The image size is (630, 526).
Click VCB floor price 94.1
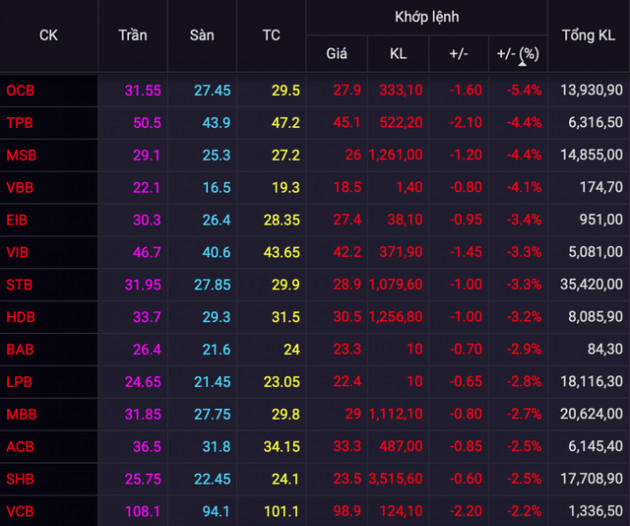pos(216,512)
